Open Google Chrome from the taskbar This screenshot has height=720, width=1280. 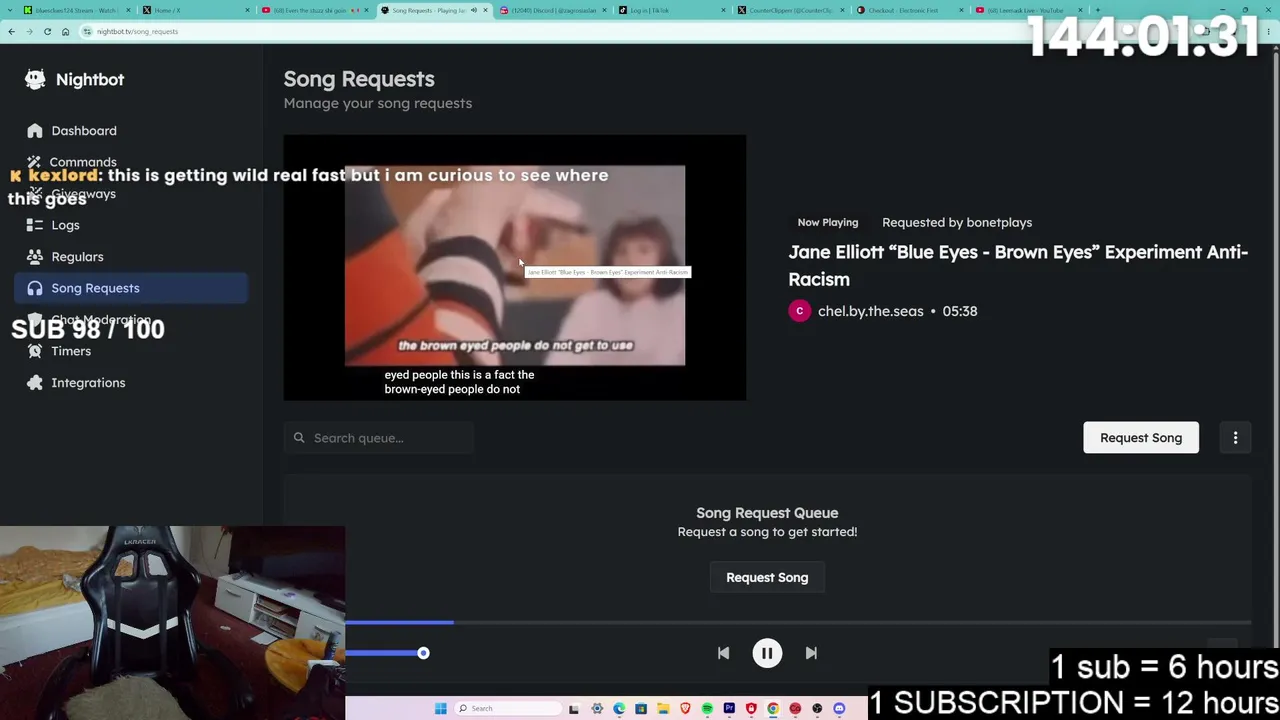773,709
